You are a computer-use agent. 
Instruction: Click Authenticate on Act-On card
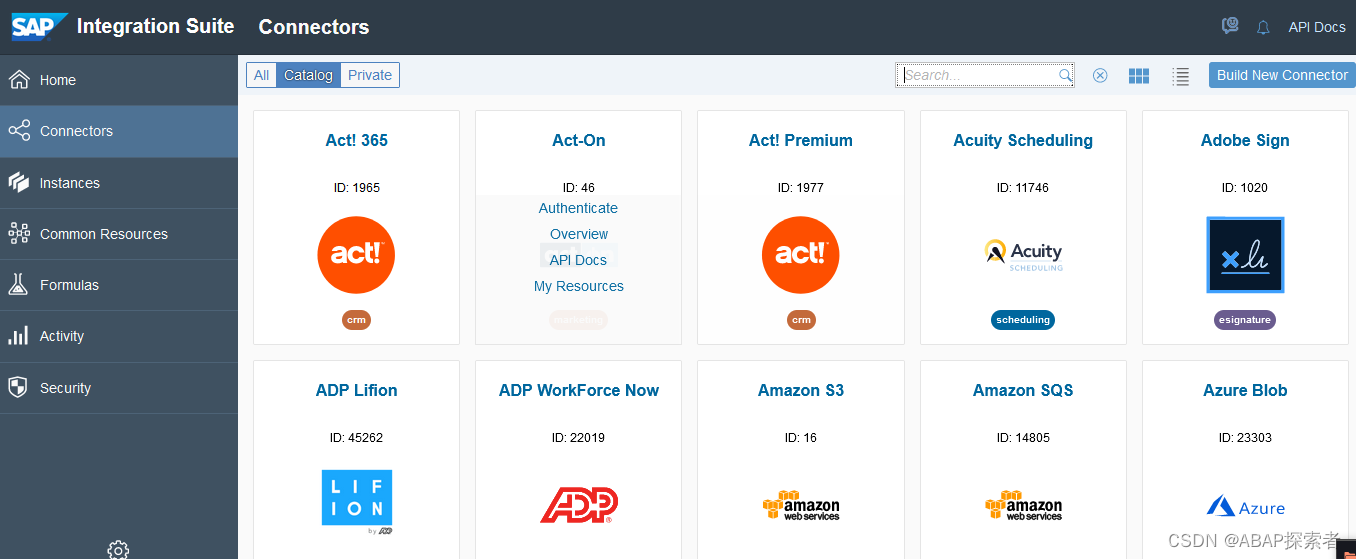(578, 208)
